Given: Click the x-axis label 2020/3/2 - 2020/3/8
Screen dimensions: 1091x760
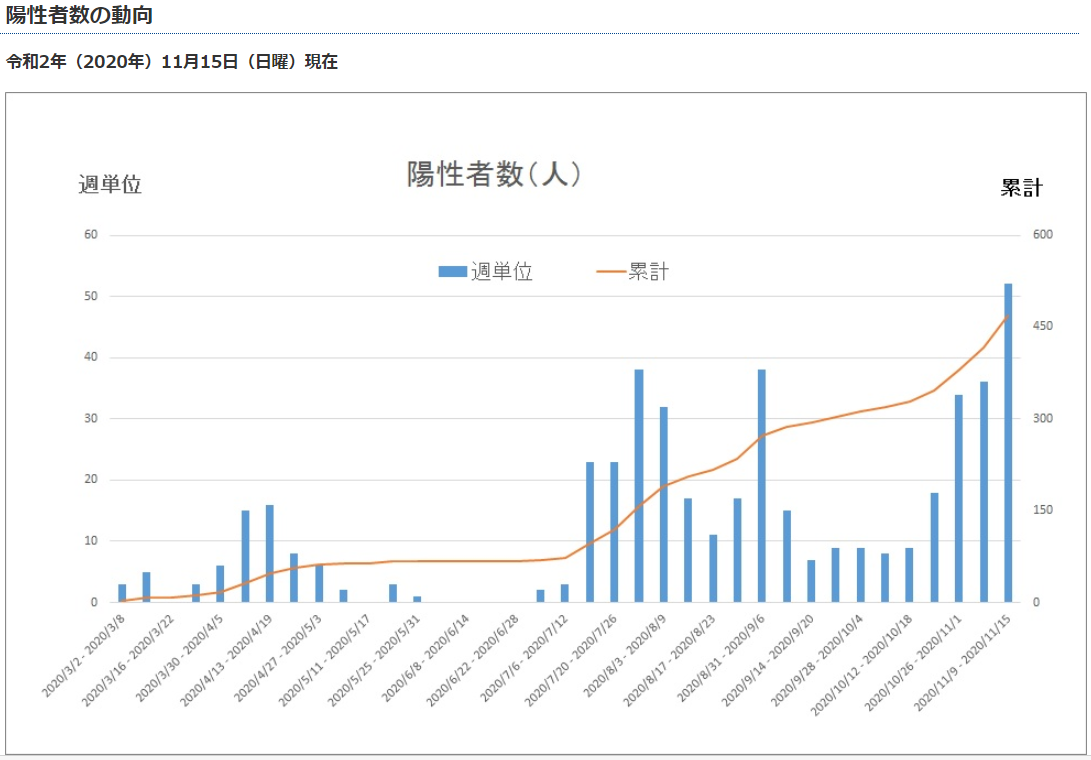Looking at the screenshot, I should tap(84, 656).
